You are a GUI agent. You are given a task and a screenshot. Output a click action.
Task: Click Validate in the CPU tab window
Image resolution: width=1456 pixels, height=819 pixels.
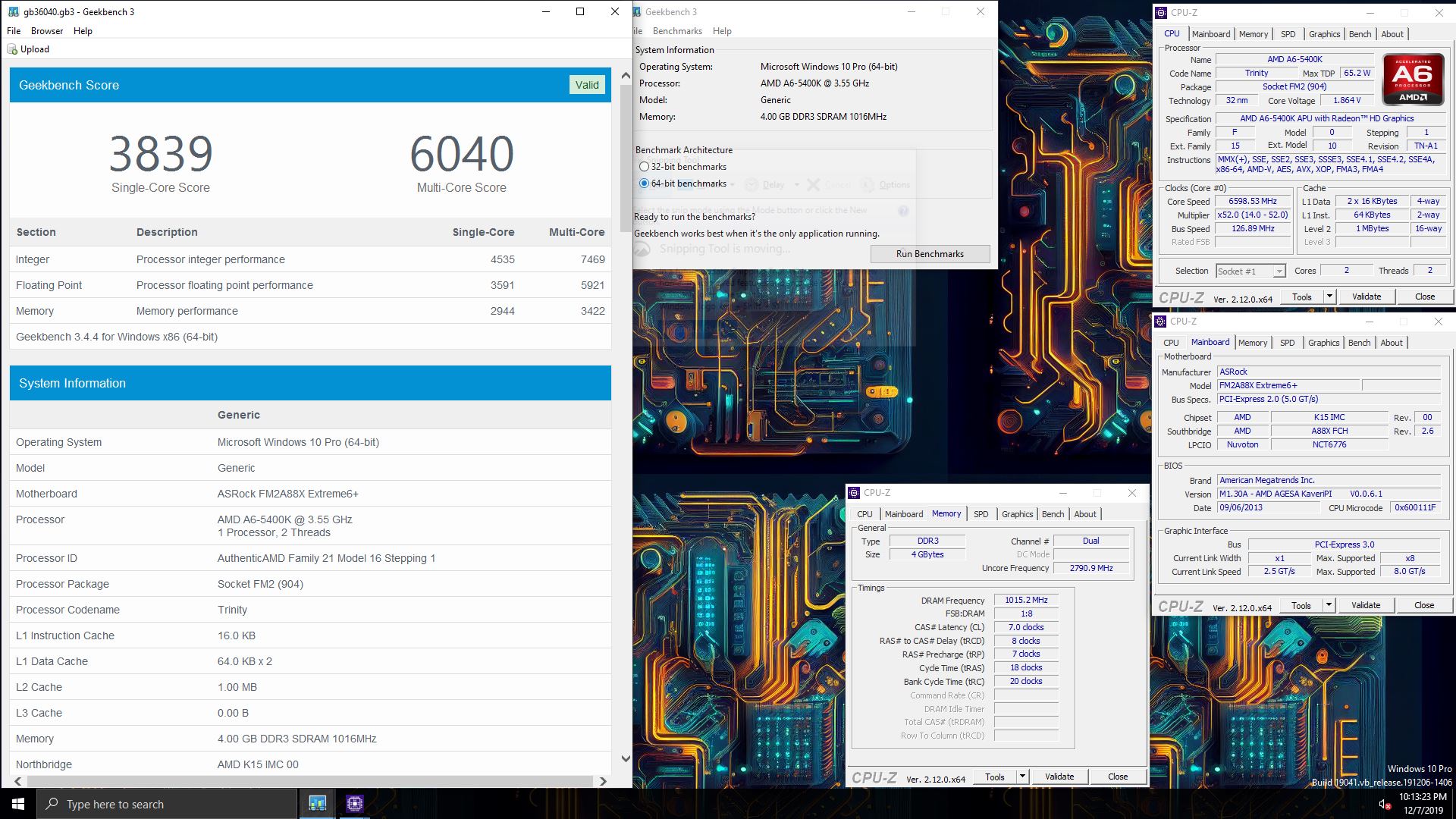point(1366,297)
